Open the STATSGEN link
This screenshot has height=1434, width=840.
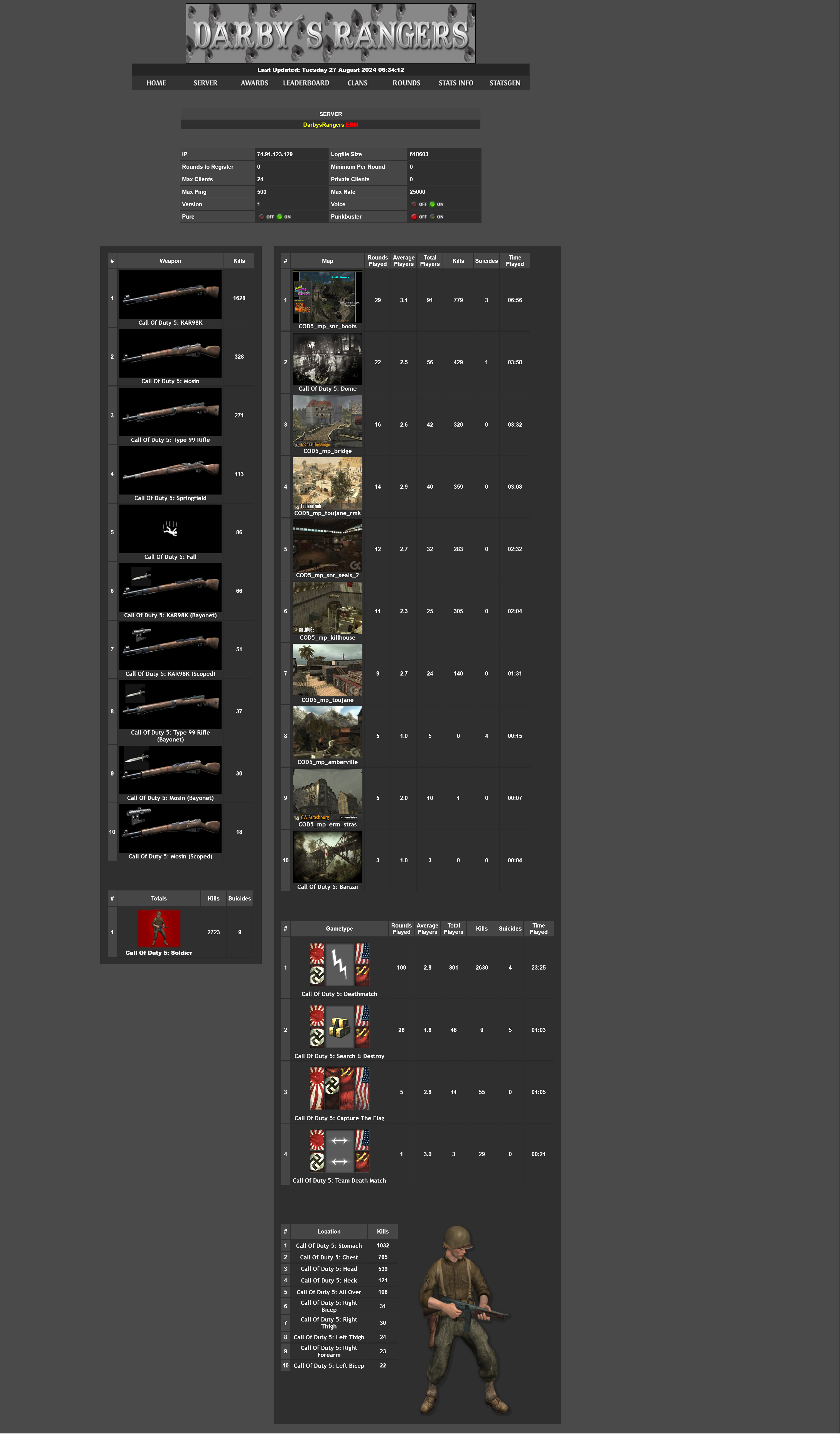pyautogui.click(x=505, y=83)
